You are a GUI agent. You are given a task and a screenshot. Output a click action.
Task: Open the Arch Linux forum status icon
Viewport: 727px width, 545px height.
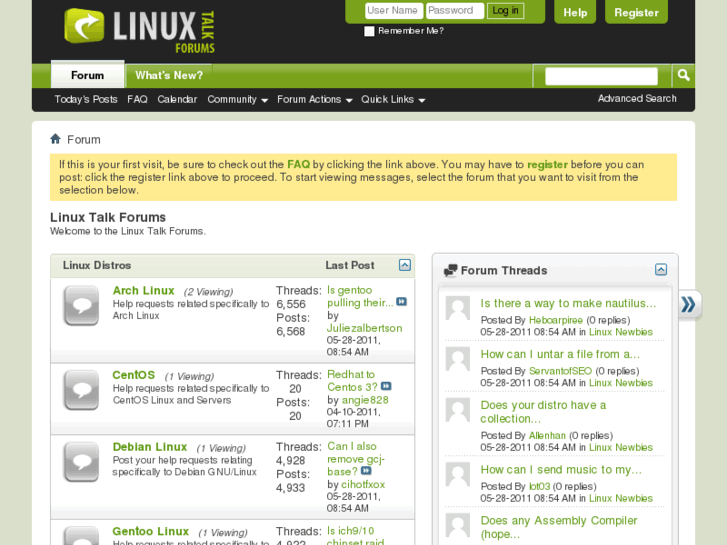[82, 305]
